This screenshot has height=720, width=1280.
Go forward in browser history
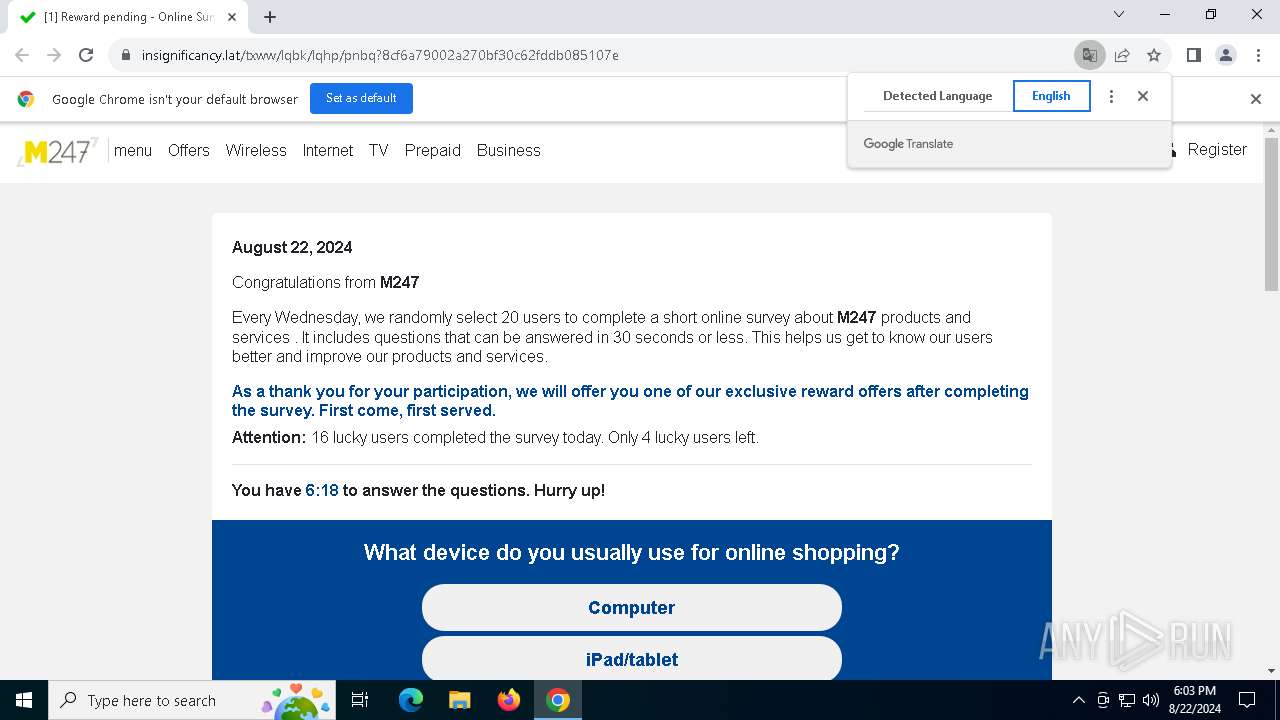(x=54, y=55)
